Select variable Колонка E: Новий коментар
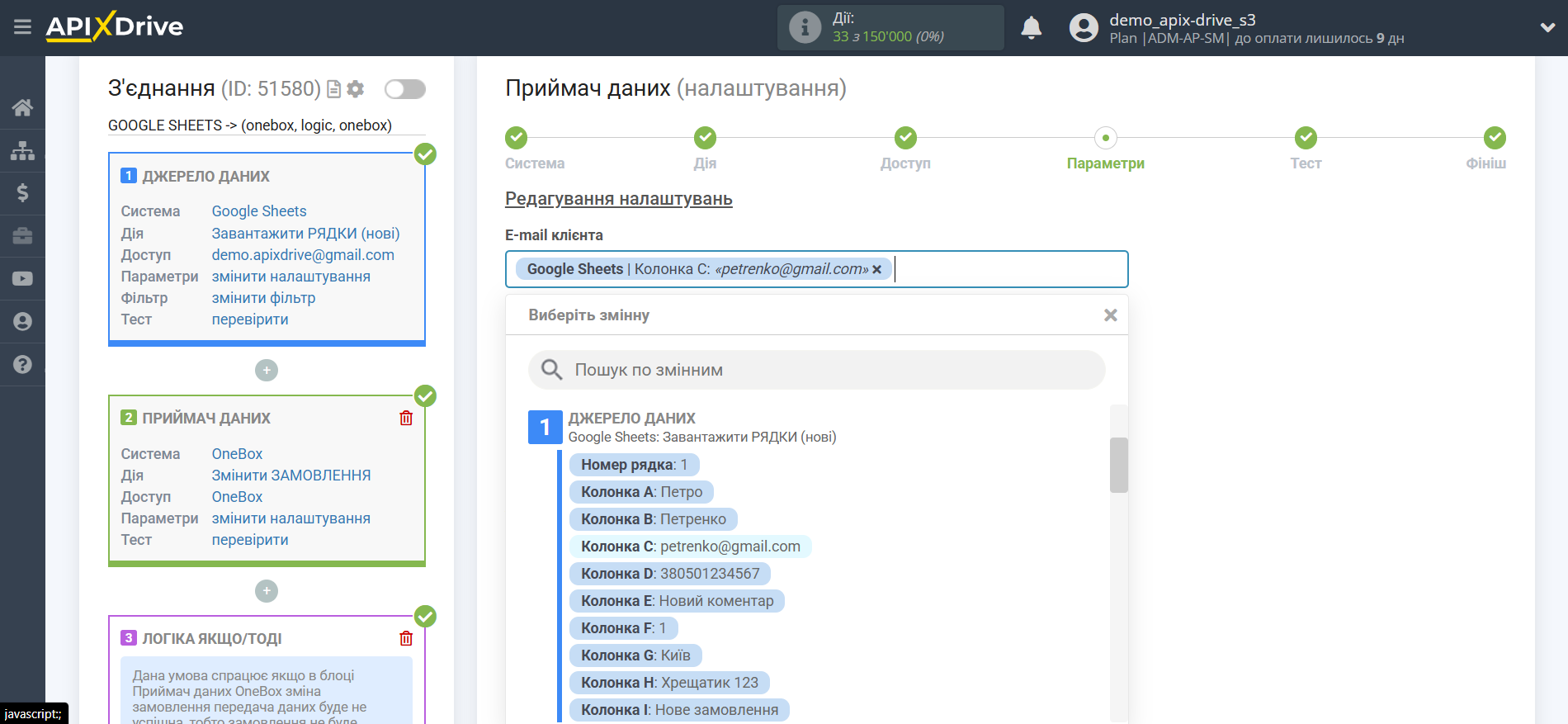The image size is (1568, 724). [677, 601]
